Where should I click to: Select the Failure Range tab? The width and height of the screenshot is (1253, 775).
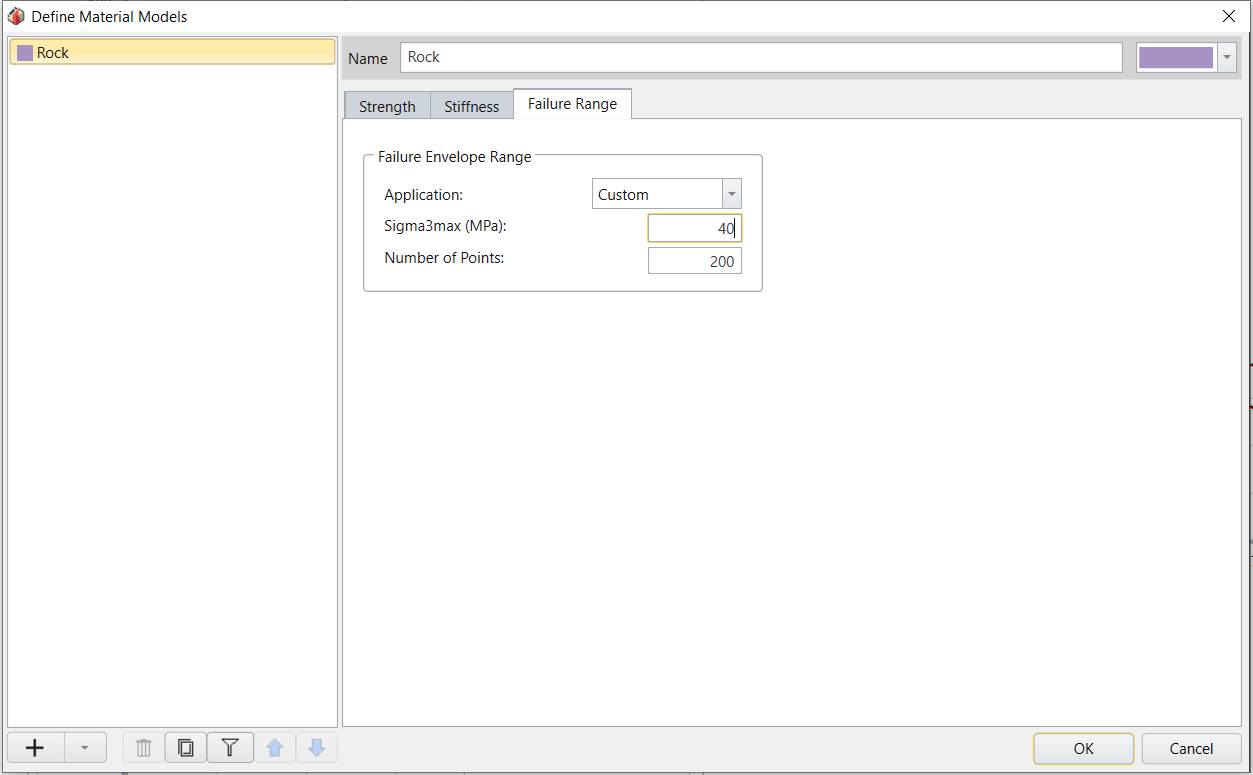572,103
